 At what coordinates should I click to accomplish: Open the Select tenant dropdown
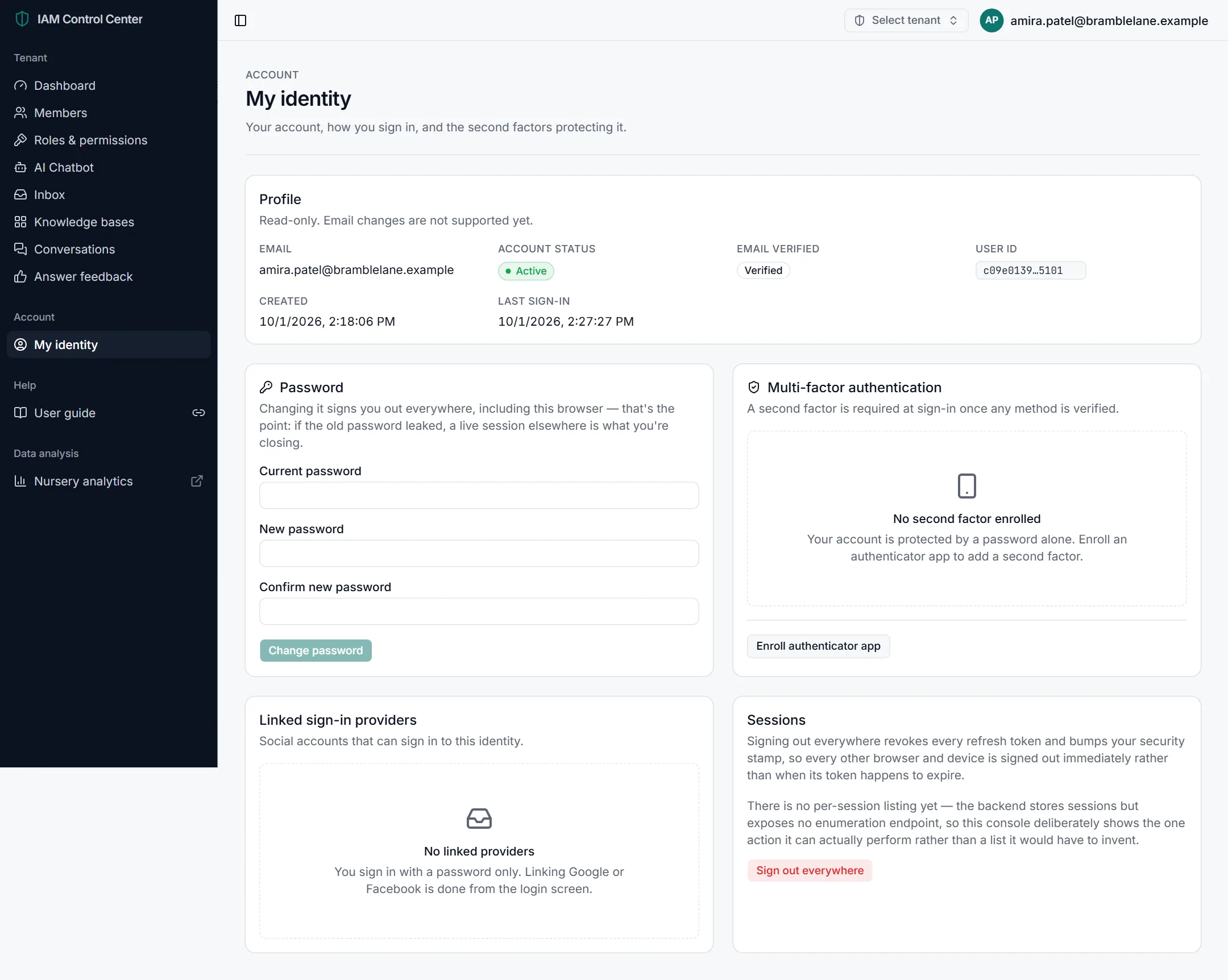pyautogui.click(x=906, y=20)
